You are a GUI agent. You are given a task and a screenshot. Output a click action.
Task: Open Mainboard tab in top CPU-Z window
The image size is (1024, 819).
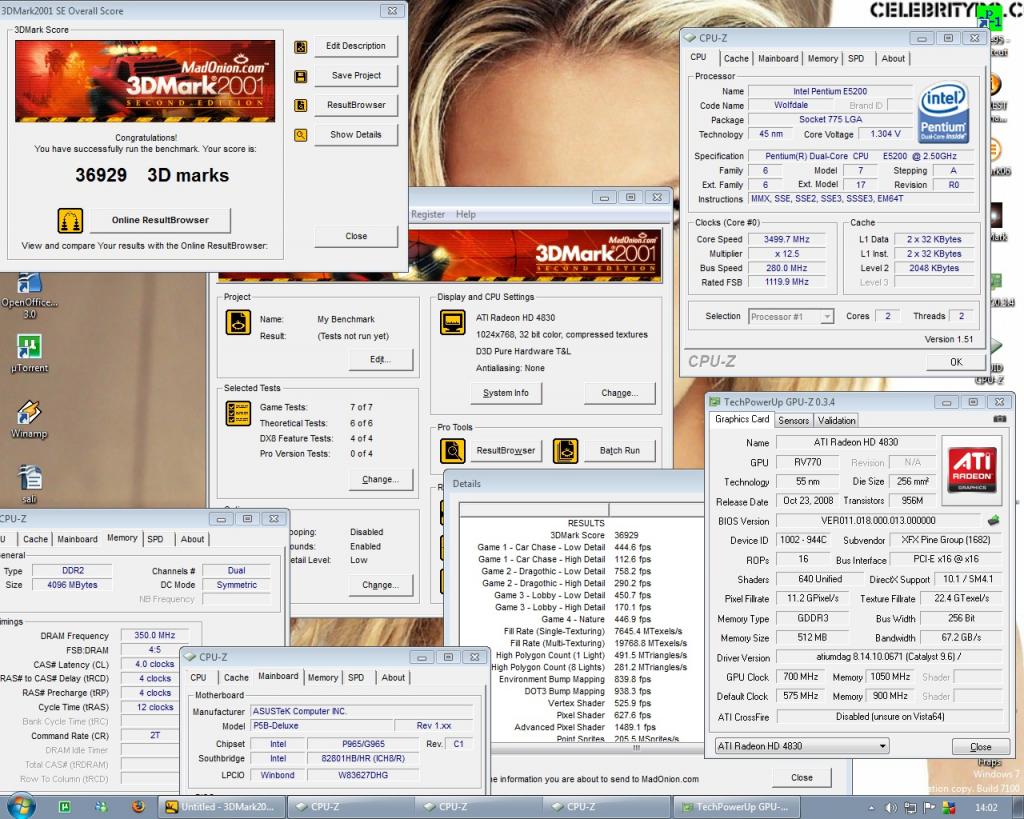click(778, 59)
